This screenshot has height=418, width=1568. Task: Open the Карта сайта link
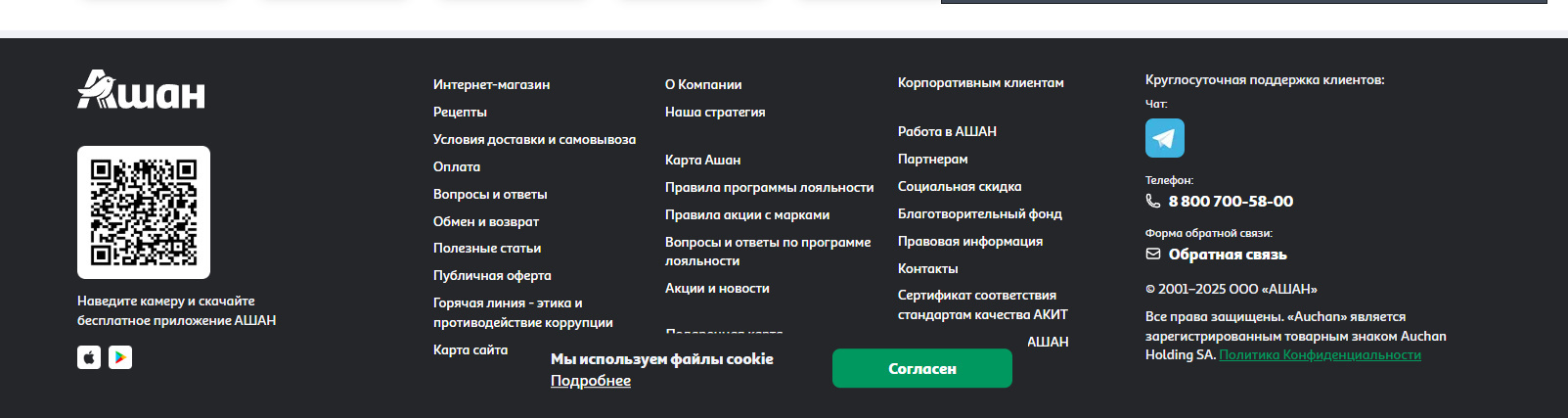(x=470, y=349)
